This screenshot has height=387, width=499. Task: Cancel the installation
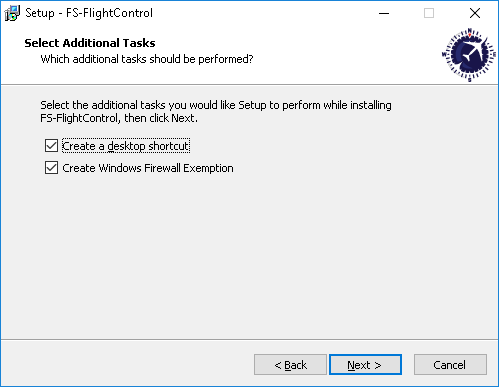coord(450,365)
